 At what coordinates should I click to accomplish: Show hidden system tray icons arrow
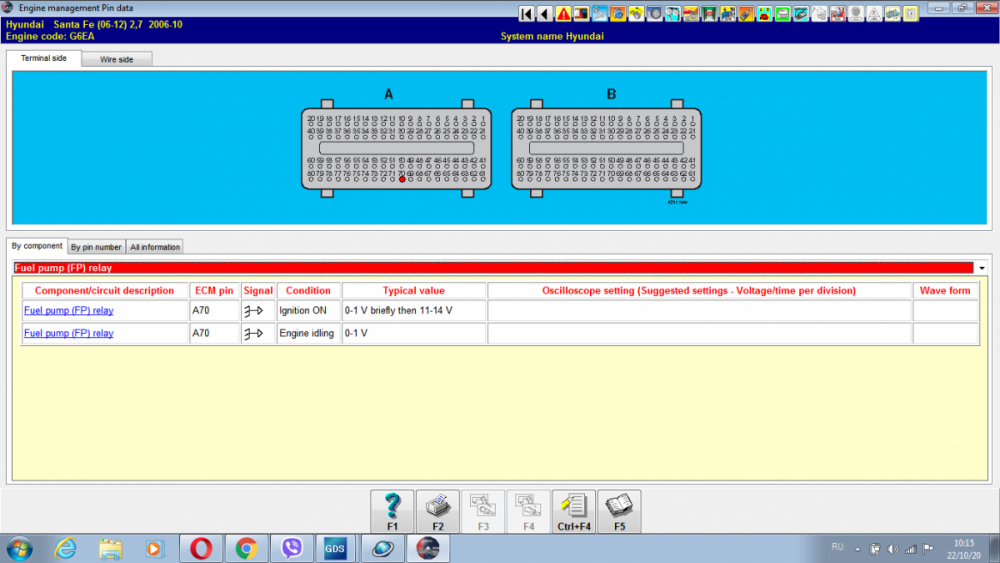pyautogui.click(x=858, y=549)
